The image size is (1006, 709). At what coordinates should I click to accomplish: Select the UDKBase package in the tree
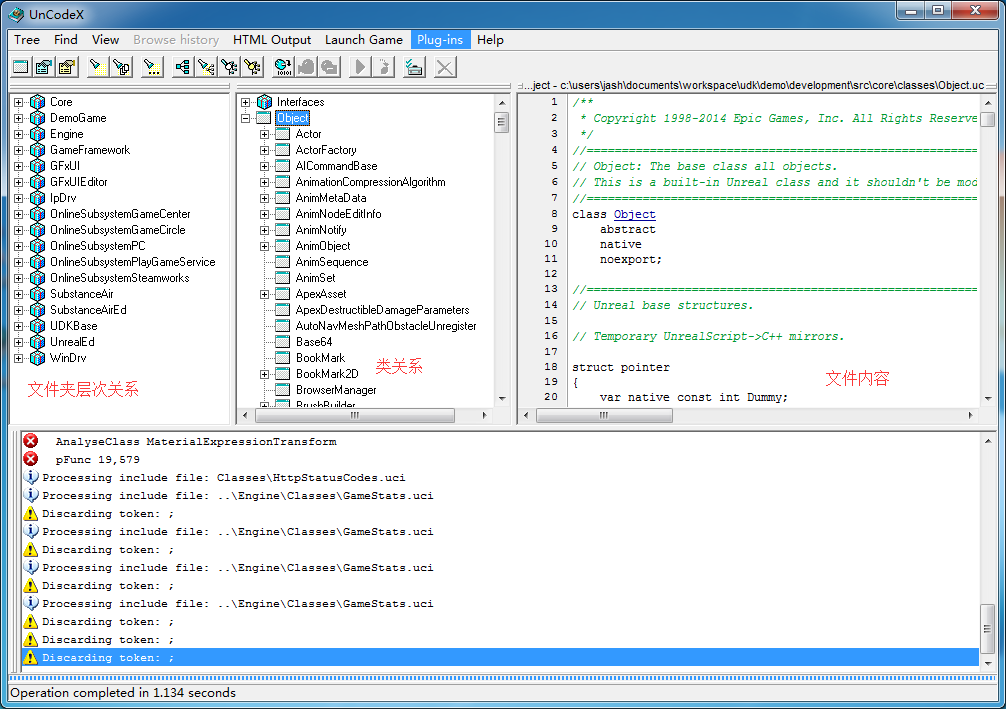73,326
